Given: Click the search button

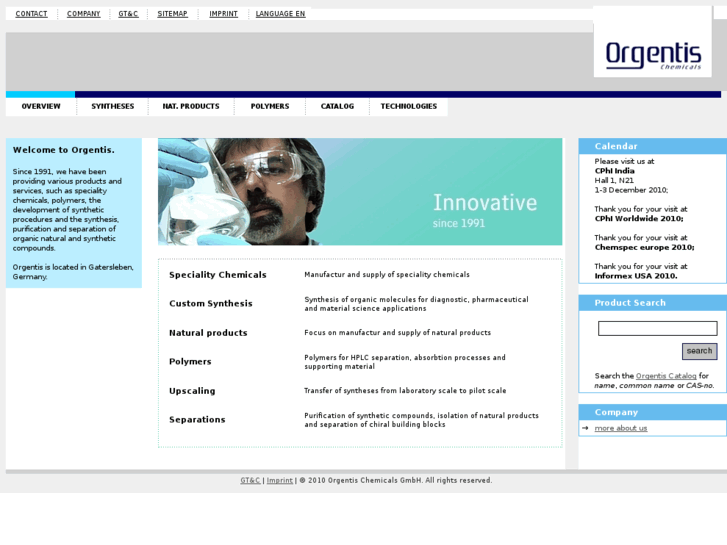Looking at the screenshot, I should point(699,351).
